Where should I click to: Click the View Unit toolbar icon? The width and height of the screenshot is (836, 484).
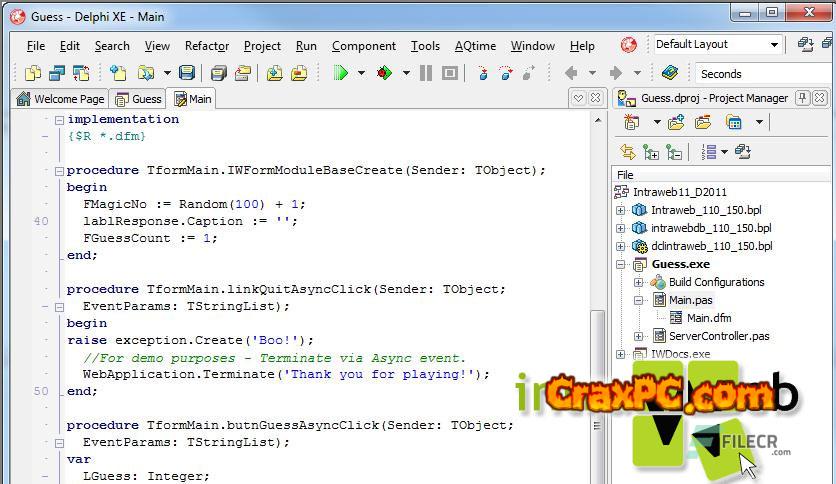click(33, 73)
